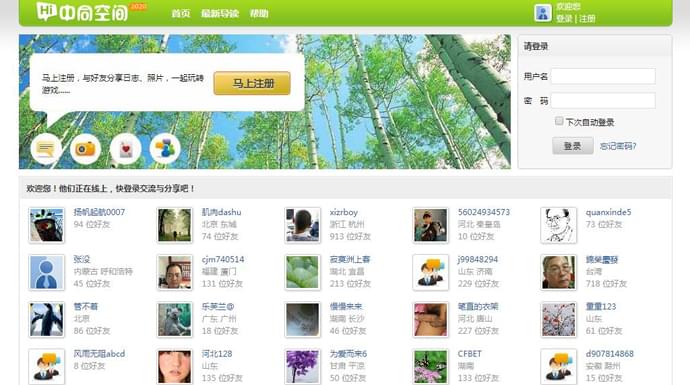Viewport: 690px width, 385px height.
Task: Open j99848294's cartoon avatar icon
Action: [x=430, y=273]
